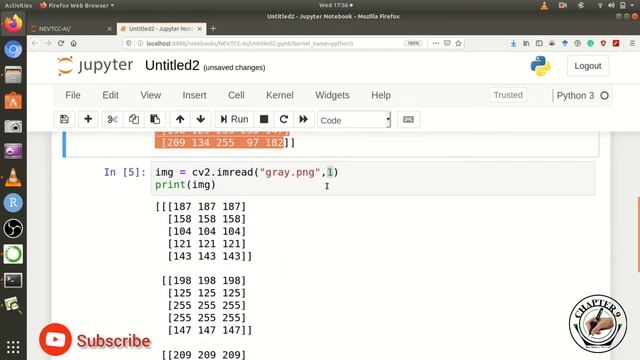Screen dimensions: 640x360
Task: Bookmark this page with star icon
Action: (x=458, y=43)
